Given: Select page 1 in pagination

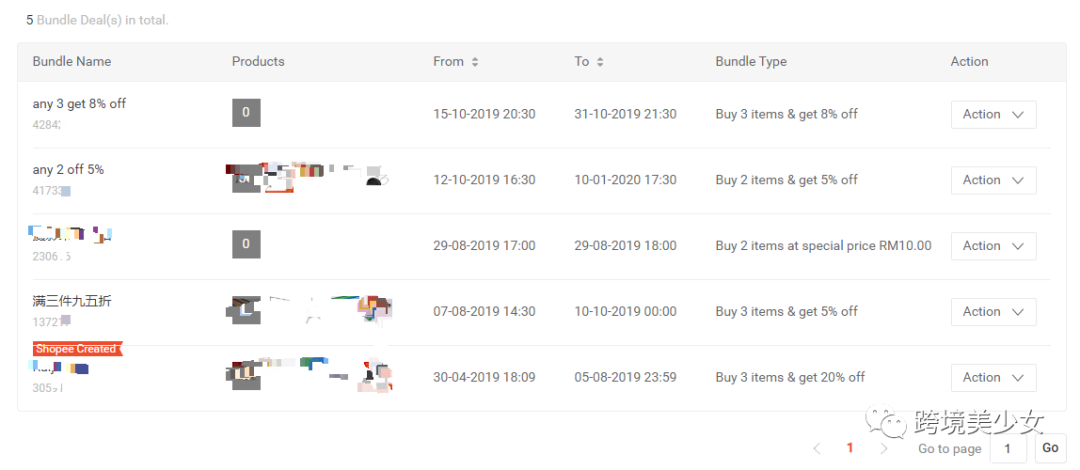Looking at the screenshot, I should [x=850, y=449].
